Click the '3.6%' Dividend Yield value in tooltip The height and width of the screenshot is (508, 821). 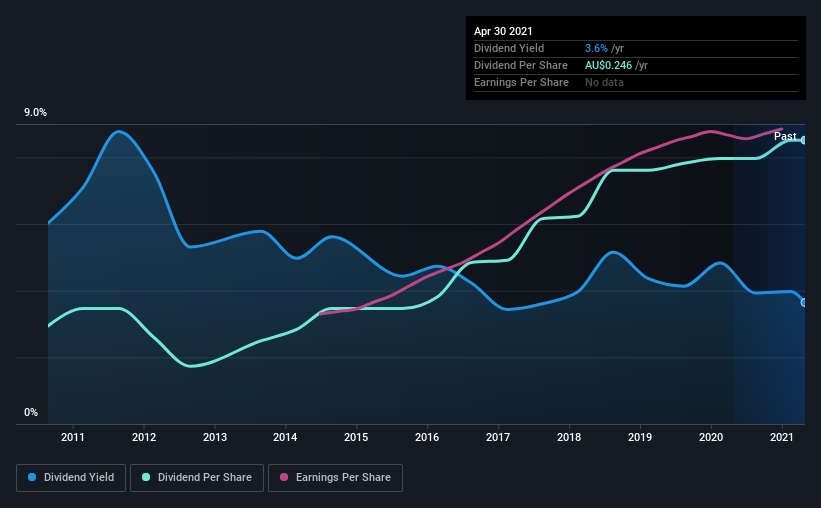pyautogui.click(x=596, y=48)
